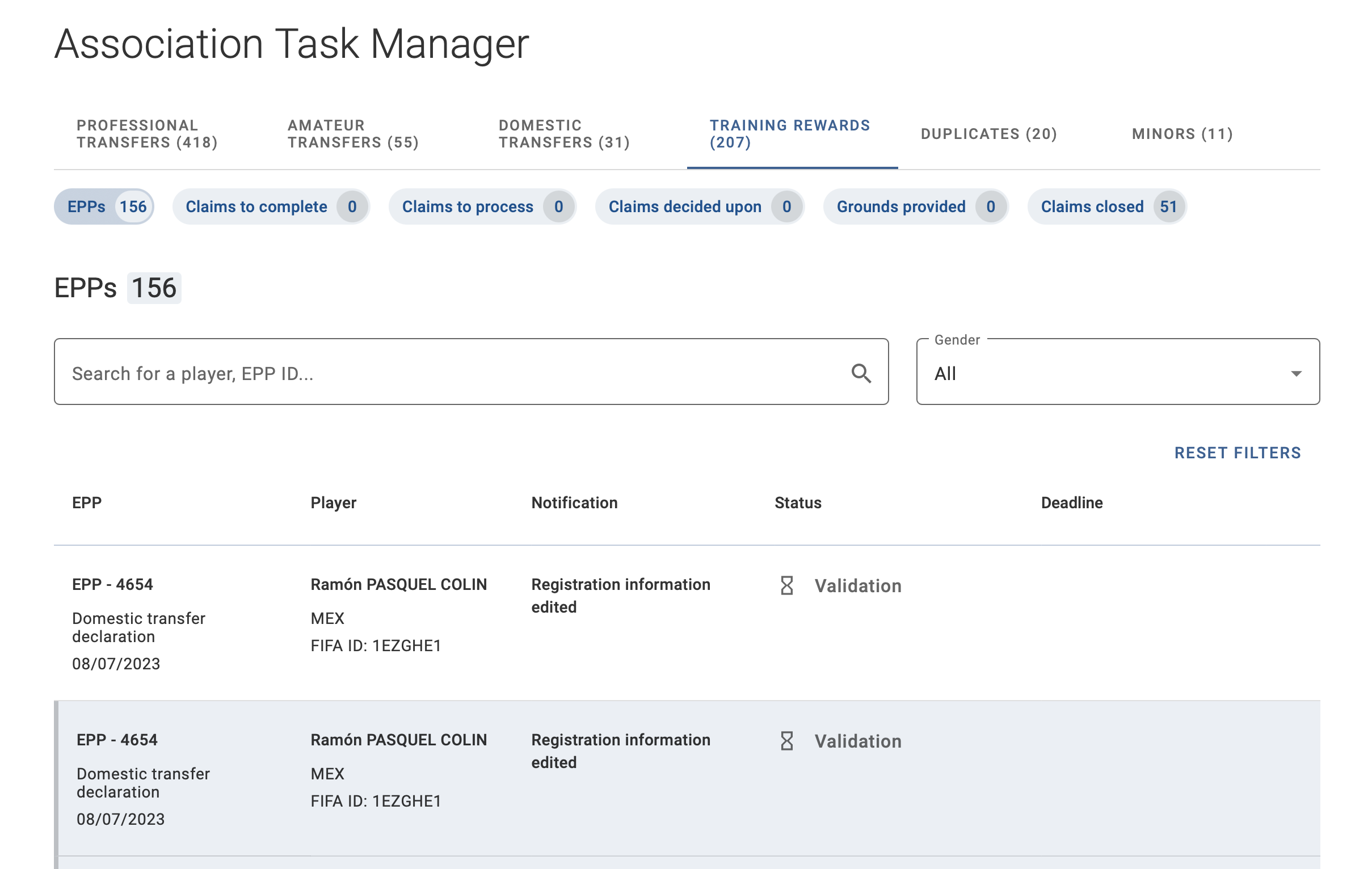Select Claims closed chip
Viewport: 1372px width, 869px height.
(1107, 206)
